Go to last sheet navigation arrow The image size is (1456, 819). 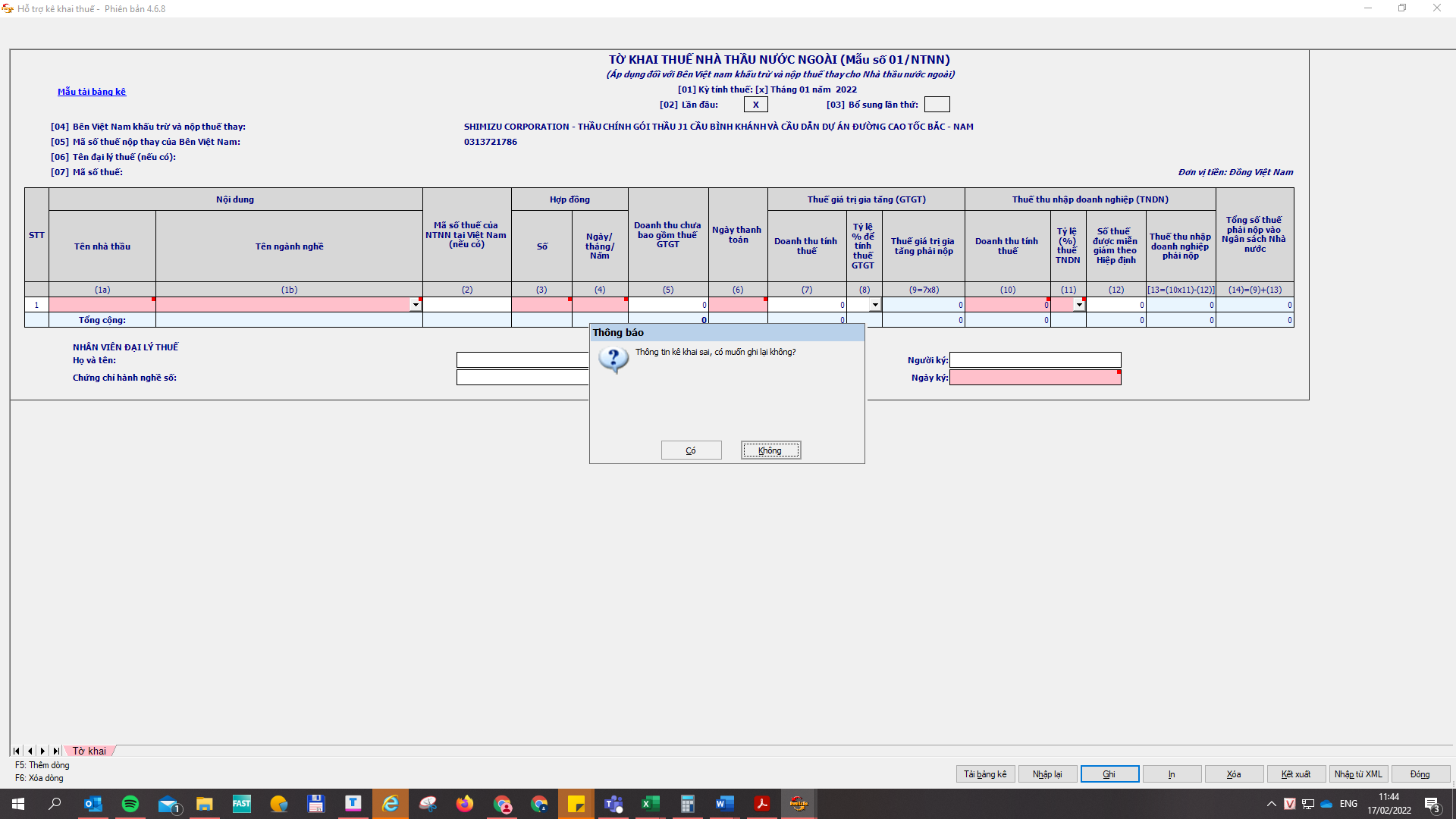[56, 751]
